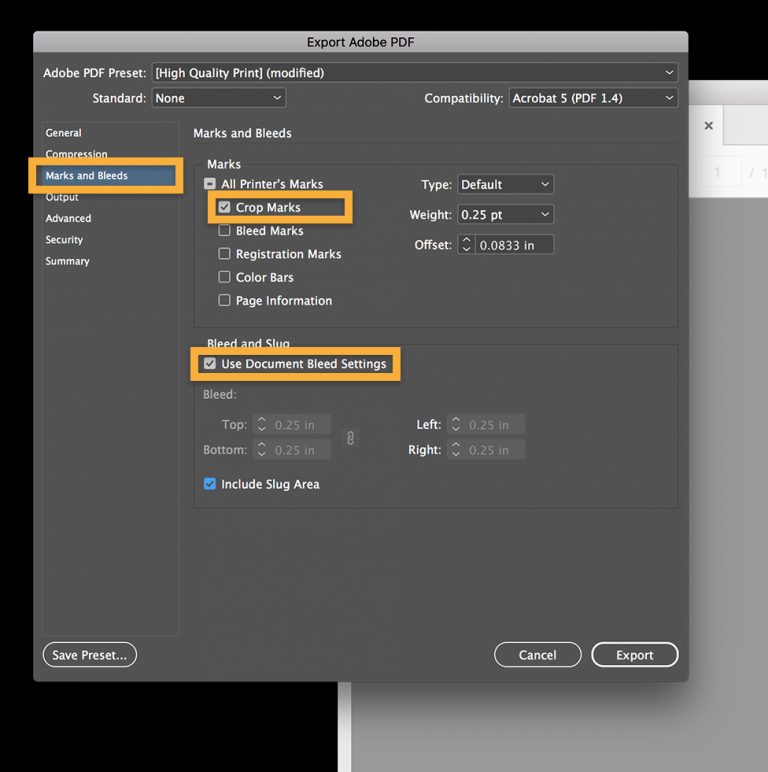
Task: Click the Offset value field
Action: [x=514, y=245]
